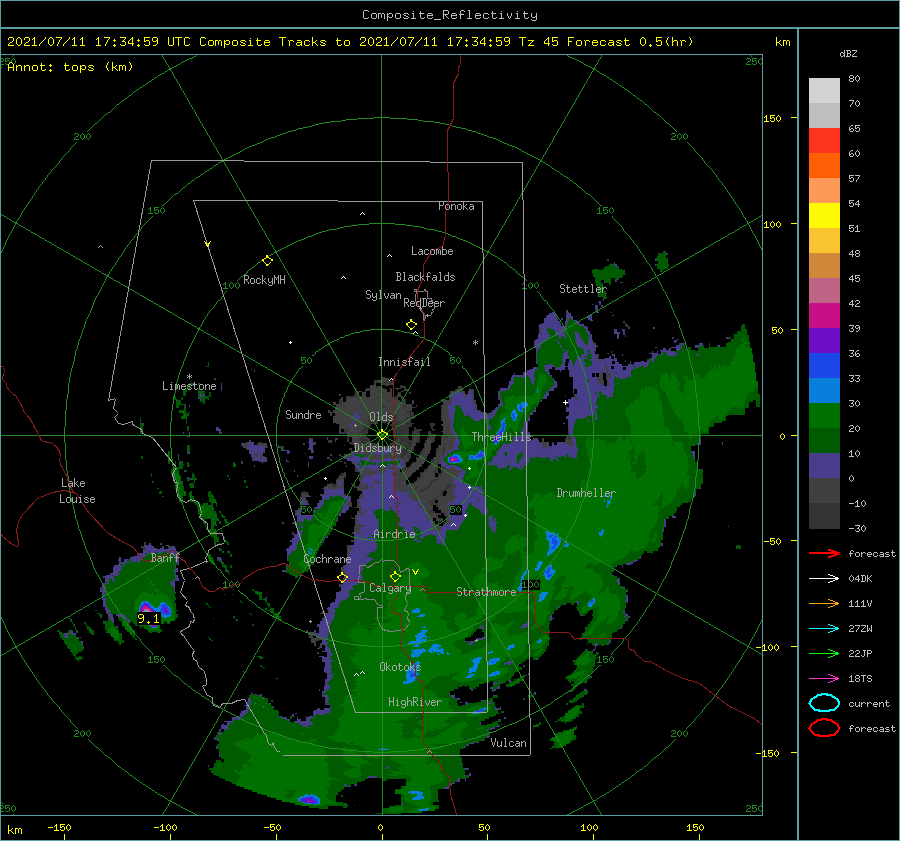Click the 80 dBZ white color swatch

(824, 90)
